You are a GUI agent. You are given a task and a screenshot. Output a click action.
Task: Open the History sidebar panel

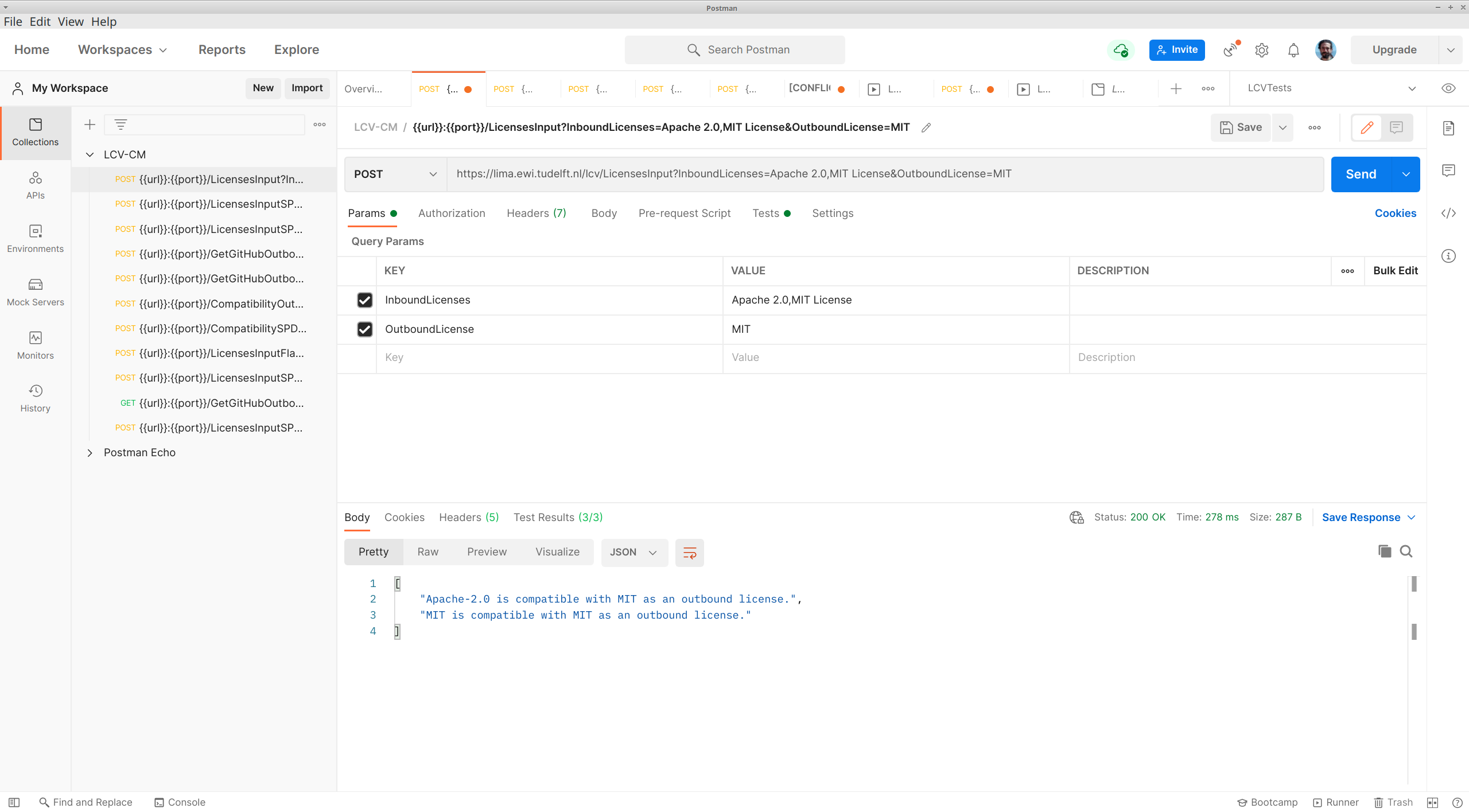pos(35,398)
